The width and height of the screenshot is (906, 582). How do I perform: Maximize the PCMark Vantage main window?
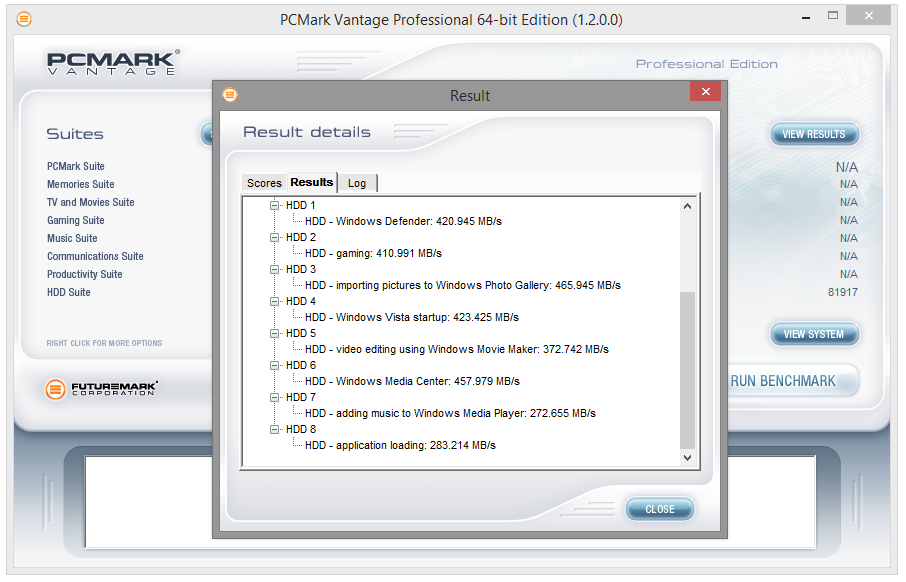[x=833, y=16]
